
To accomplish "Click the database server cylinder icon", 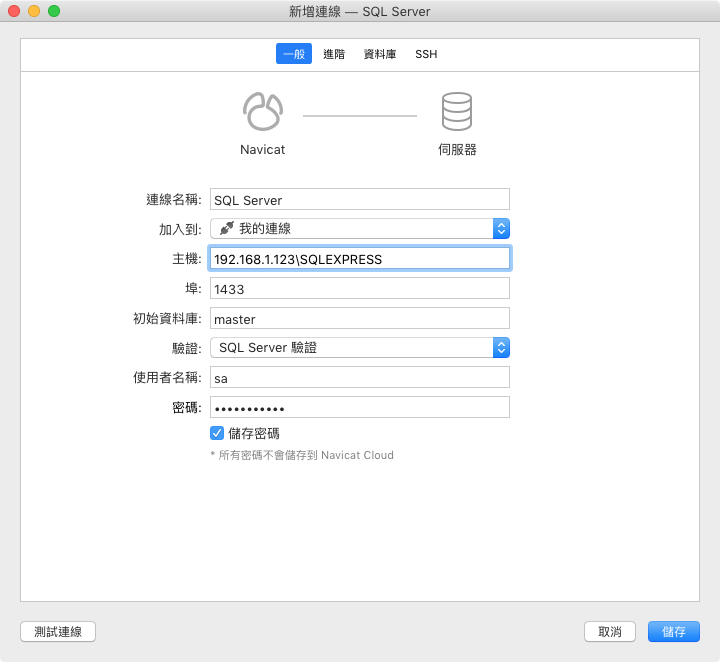I will [x=456, y=112].
